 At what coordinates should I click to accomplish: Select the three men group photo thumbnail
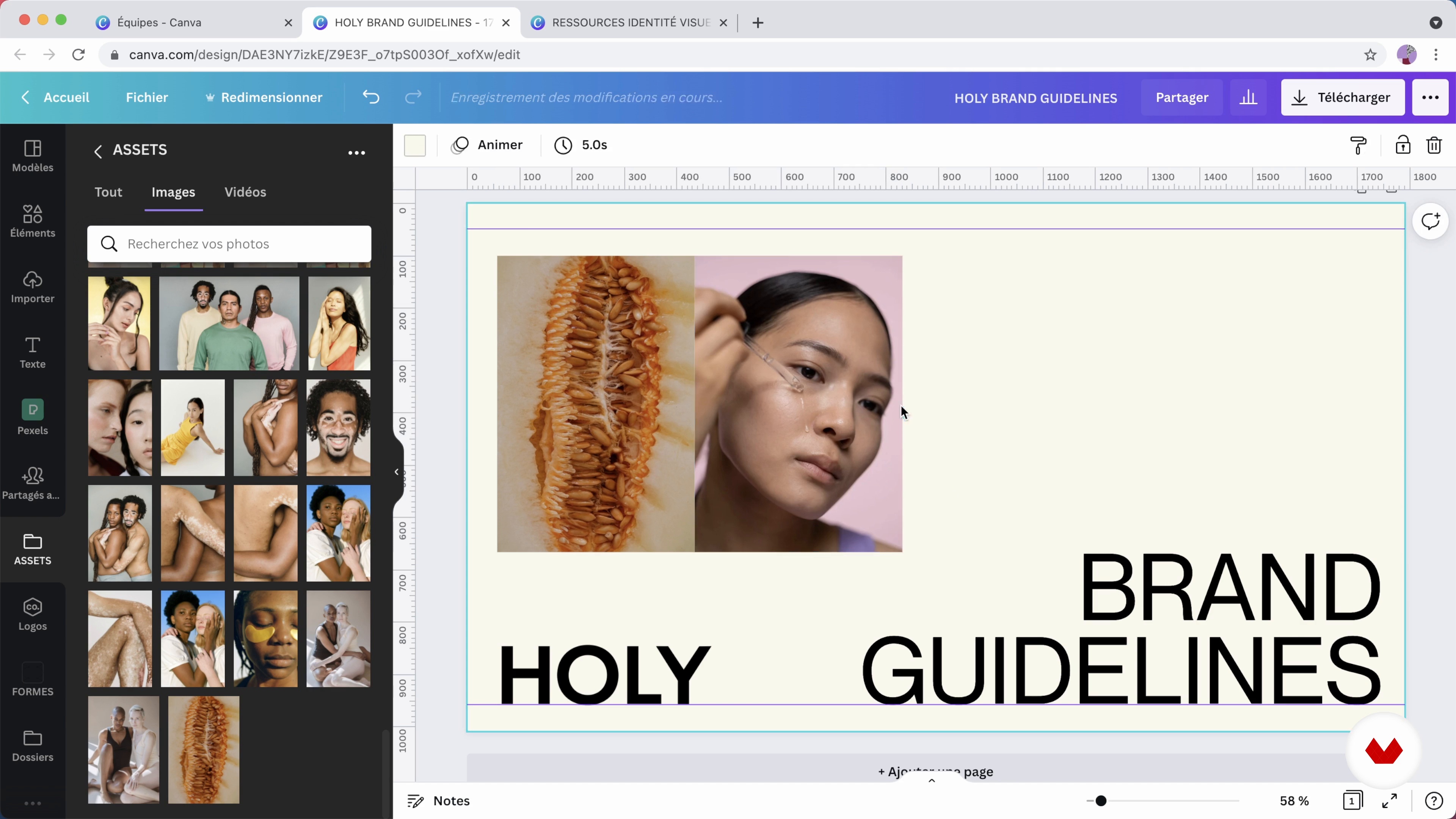pyautogui.click(x=229, y=323)
